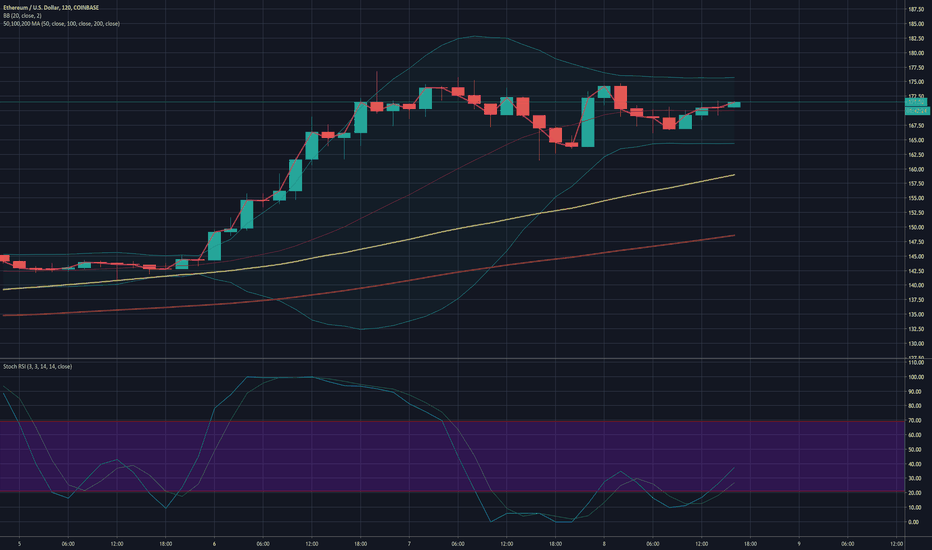Click "70.00" on the Stoch RSI scale
Screen dimensions: 932x550
tap(917, 420)
